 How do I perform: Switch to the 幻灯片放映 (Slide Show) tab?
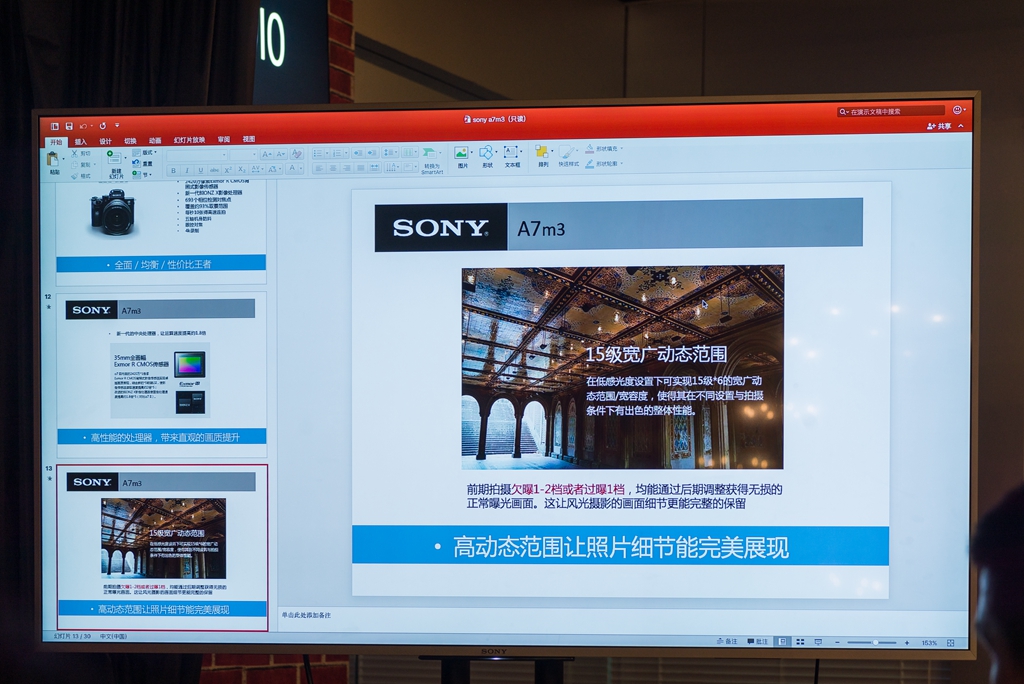point(189,140)
